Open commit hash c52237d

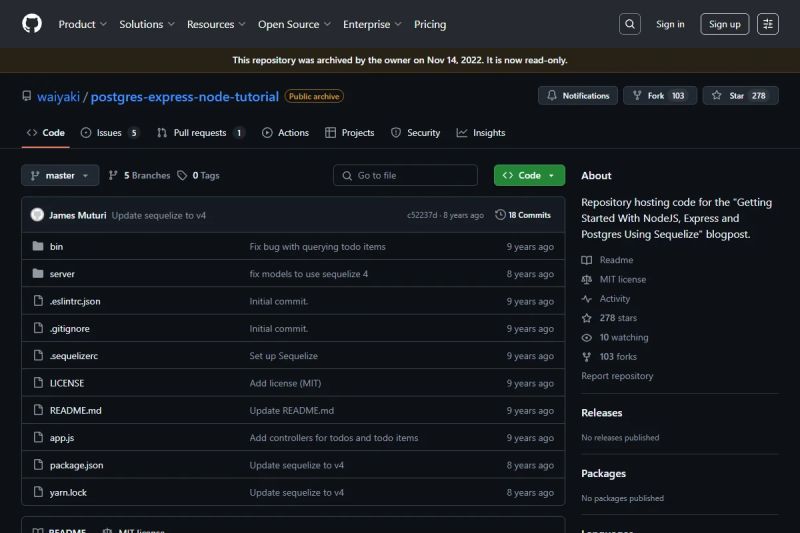pyautogui.click(x=422, y=215)
